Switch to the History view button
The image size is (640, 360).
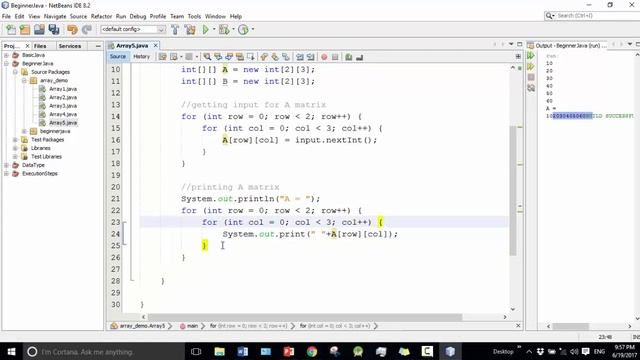141,57
